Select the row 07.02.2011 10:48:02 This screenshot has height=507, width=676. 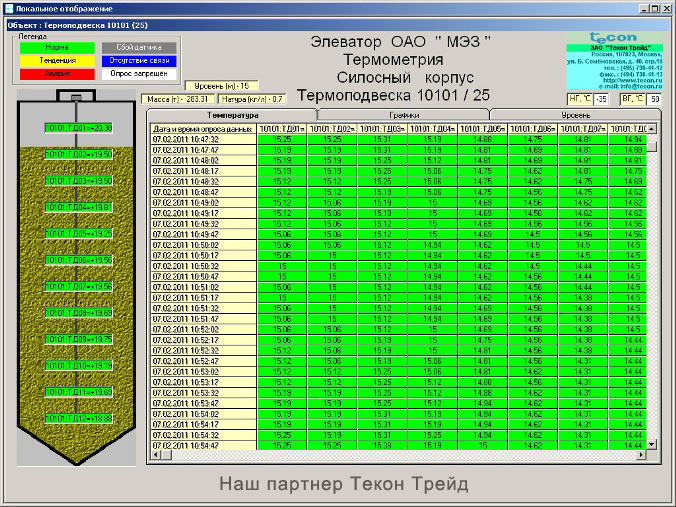click(x=398, y=160)
